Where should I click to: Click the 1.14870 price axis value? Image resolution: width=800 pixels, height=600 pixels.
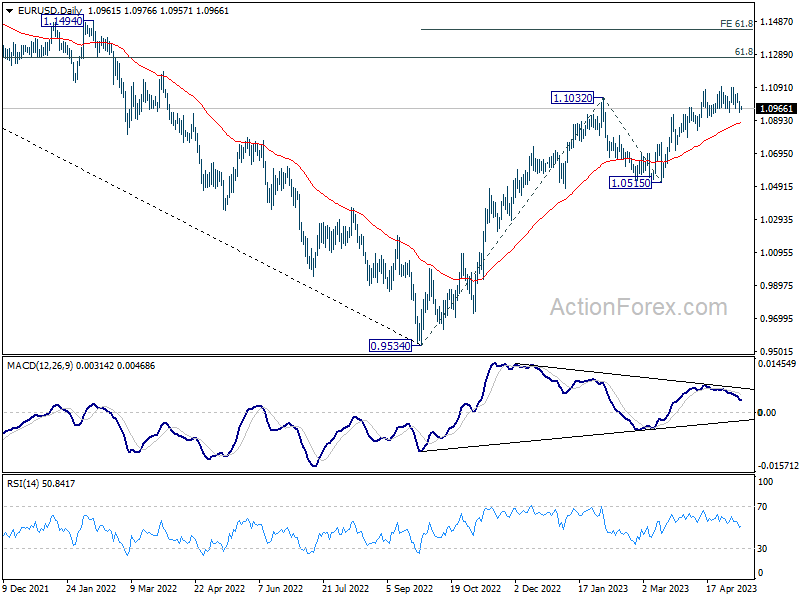776,21
